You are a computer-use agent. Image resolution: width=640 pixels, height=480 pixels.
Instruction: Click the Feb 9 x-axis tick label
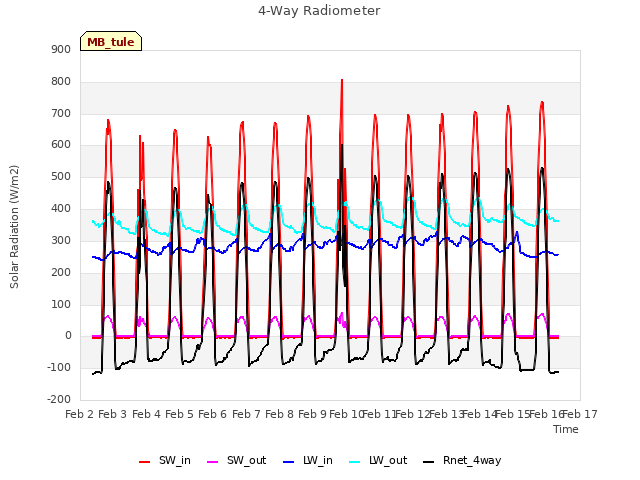tap(312, 415)
